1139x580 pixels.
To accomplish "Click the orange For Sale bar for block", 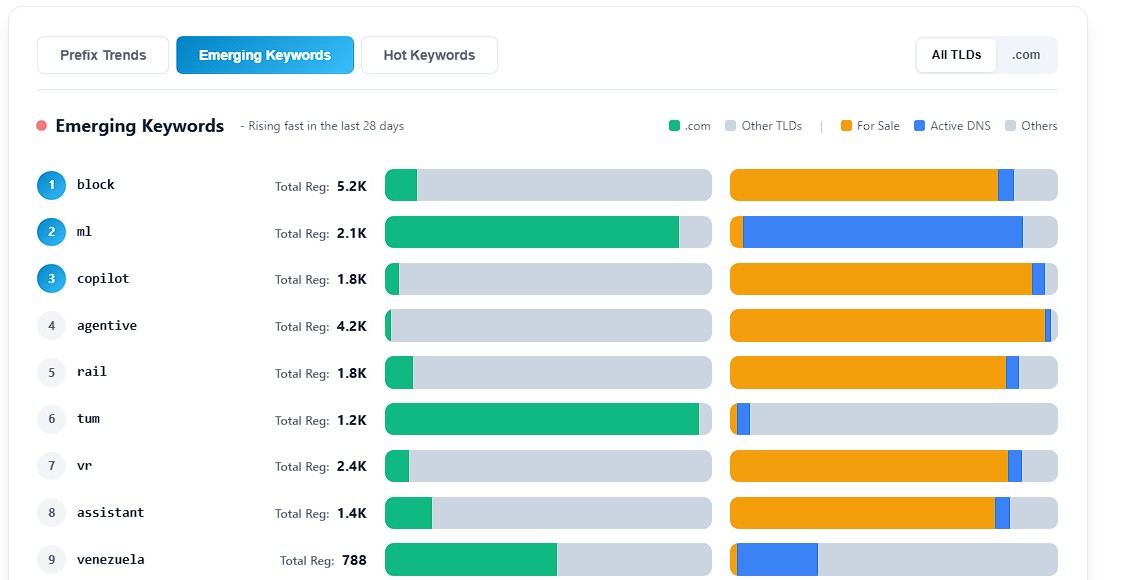I will click(x=864, y=185).
